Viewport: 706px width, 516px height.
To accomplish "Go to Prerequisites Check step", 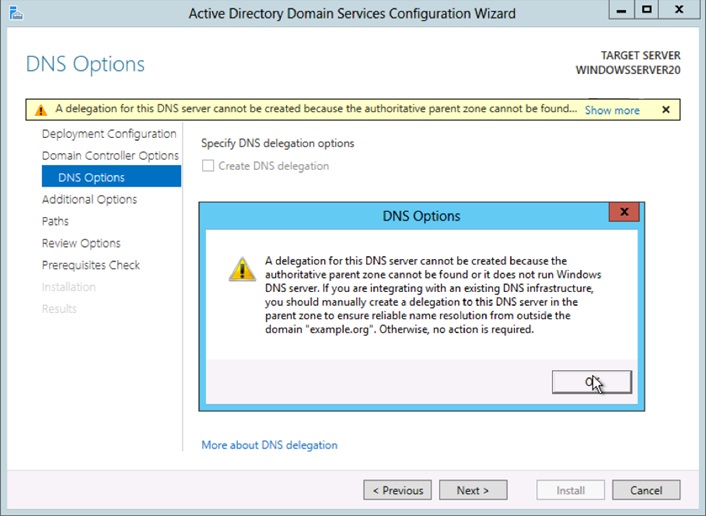I will pos(91,265).
